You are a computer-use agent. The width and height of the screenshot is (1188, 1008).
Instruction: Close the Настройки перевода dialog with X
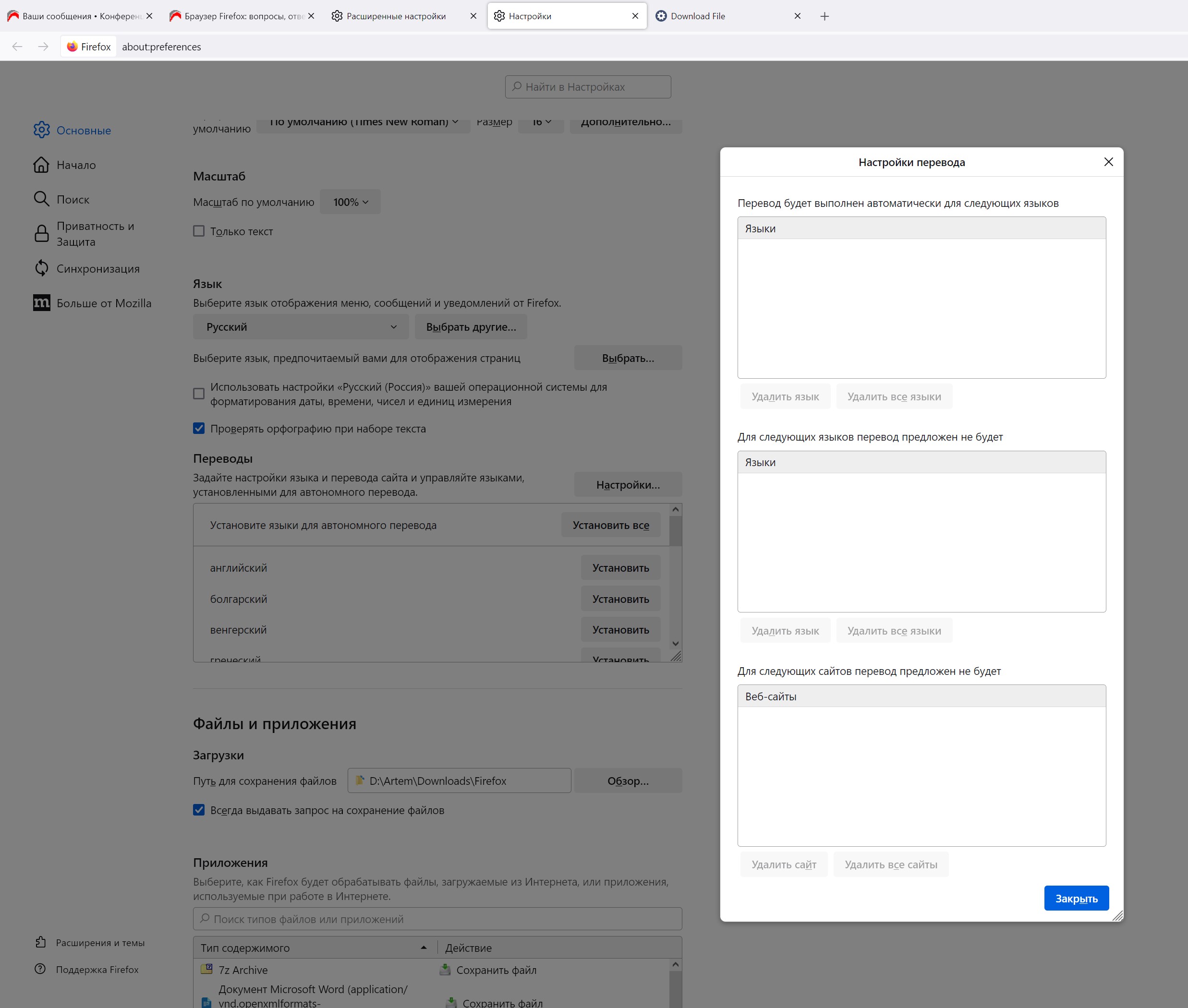[1108, 162]
